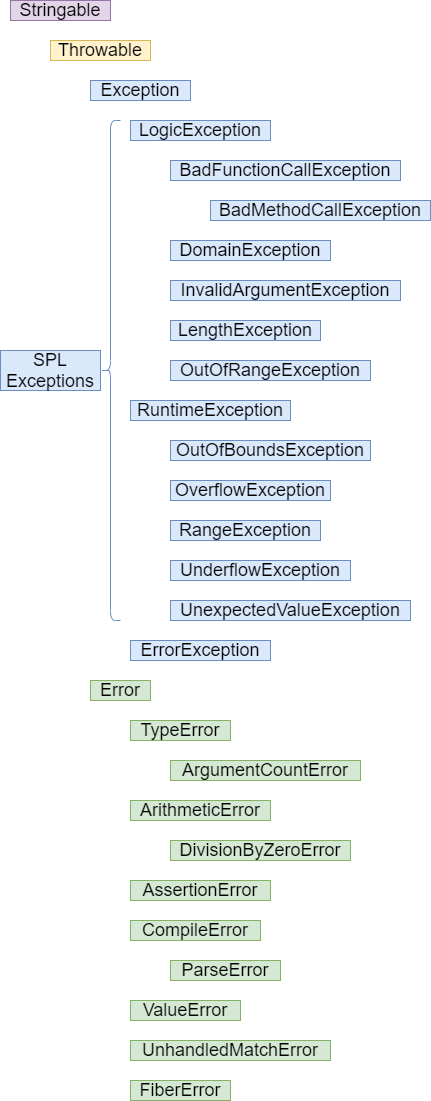
Task: Select the RuntimeException node
Action: (210, 411)
